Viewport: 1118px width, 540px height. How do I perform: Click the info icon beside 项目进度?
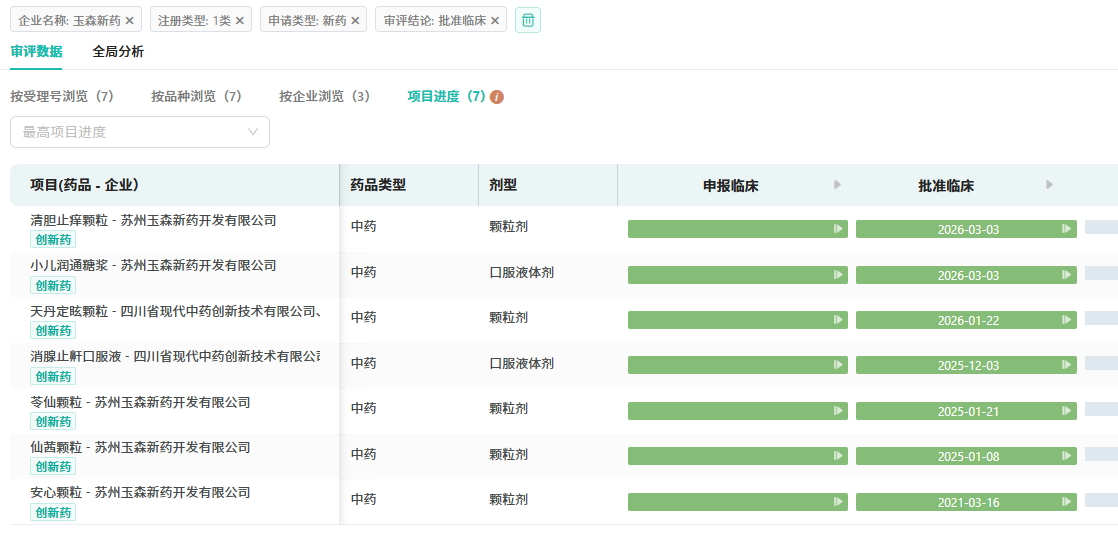coord(497,97)
